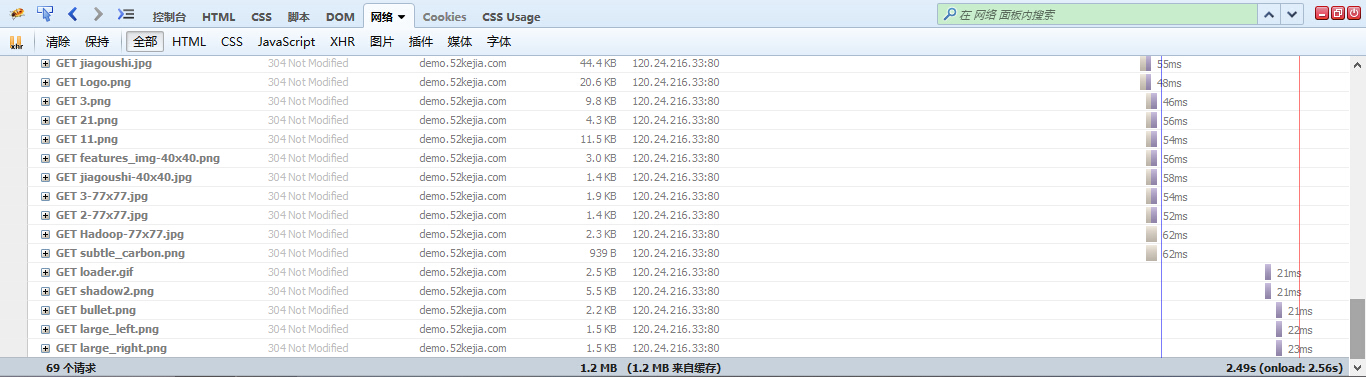The height and width of the screenshot is (377, 1366).
Task: Expand the GET 3.png request
Action: [45, 101]
